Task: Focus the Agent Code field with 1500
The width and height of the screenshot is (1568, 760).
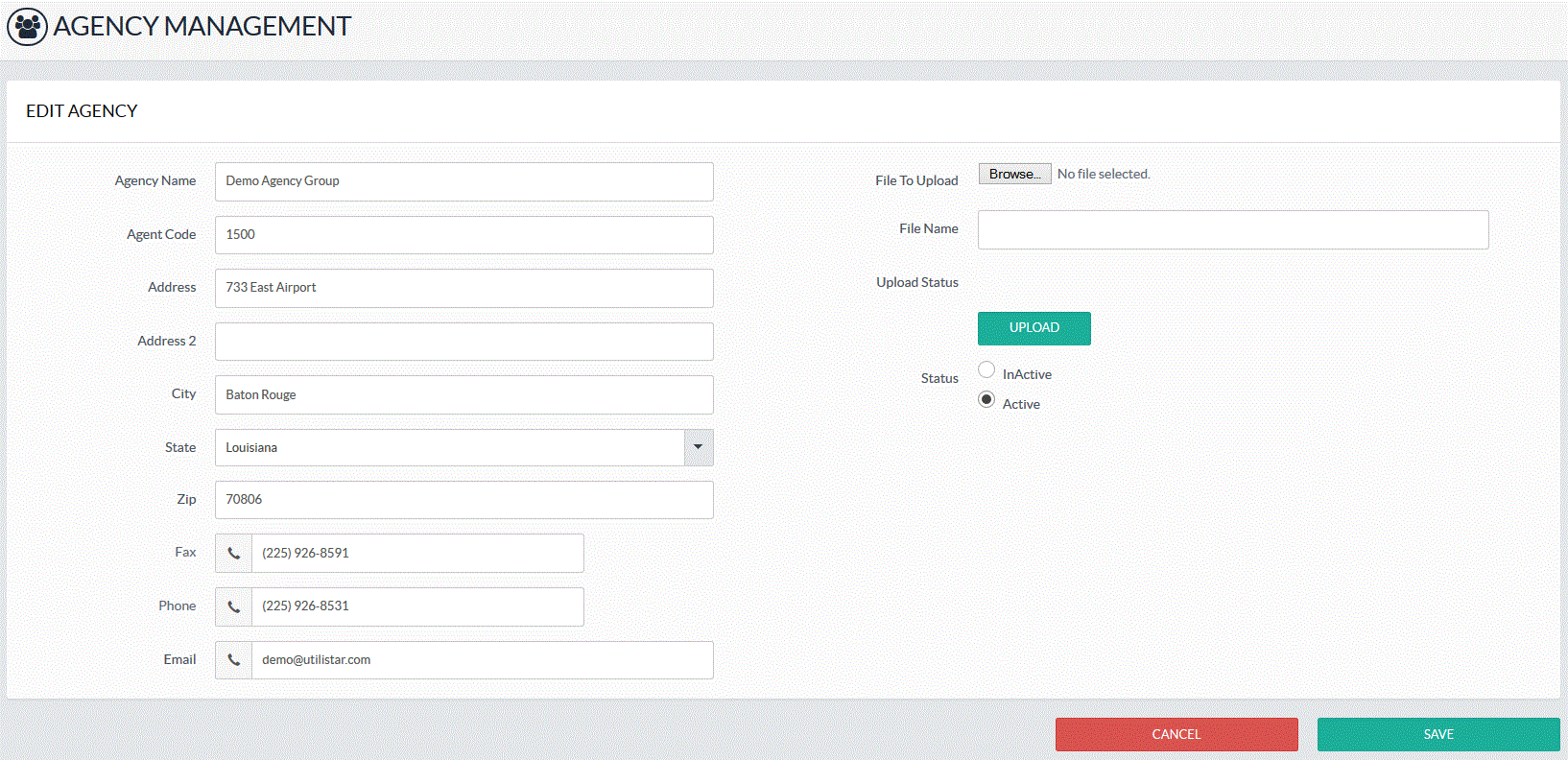Action: pos(464,235)
